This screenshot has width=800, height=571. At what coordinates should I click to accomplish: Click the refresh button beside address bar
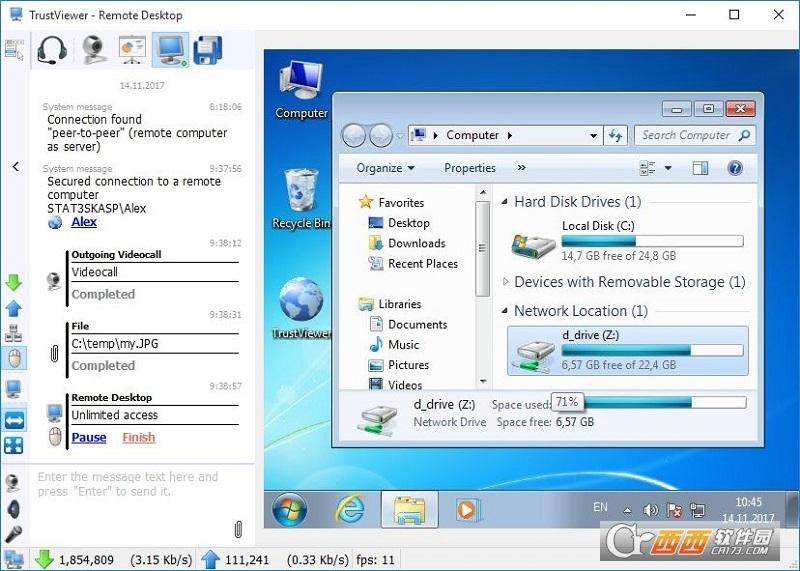pyautogui.click(x=615, y=136)
